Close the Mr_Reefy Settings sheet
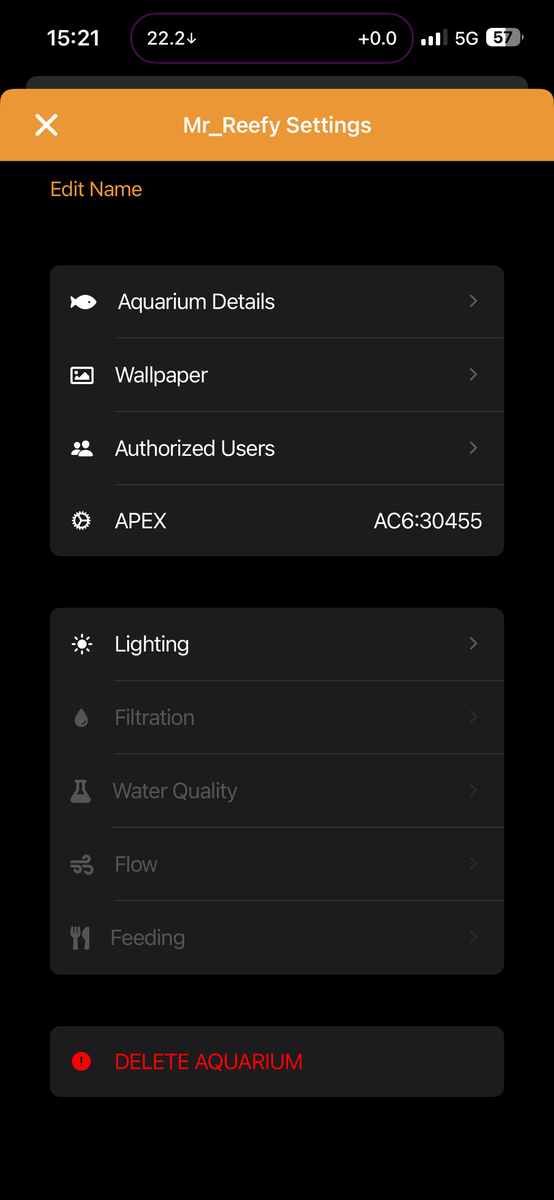Screen dimensions: 554x1200 click(46, 125)
